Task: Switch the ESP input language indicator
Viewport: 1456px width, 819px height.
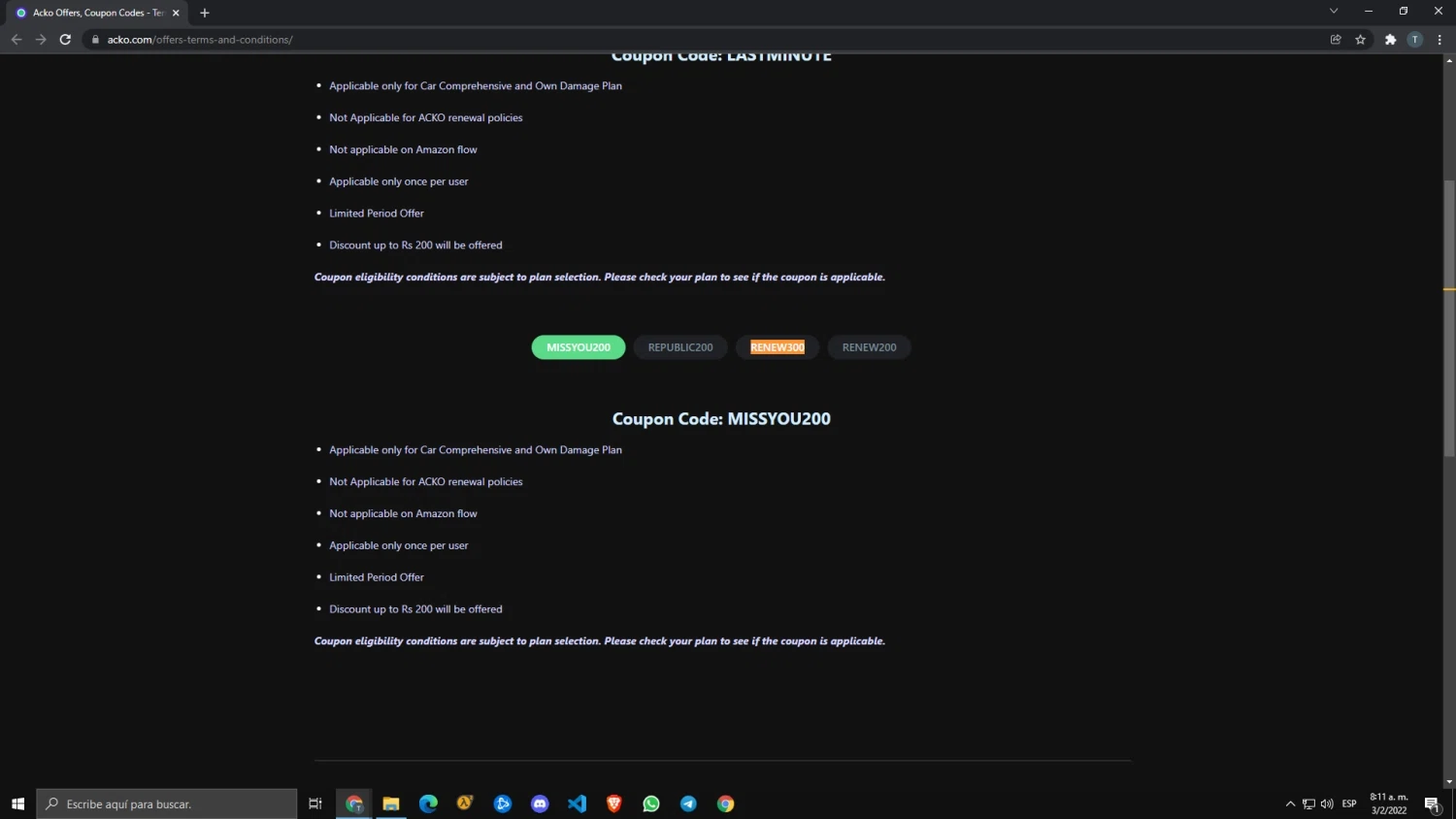Action: (1349, 803)
